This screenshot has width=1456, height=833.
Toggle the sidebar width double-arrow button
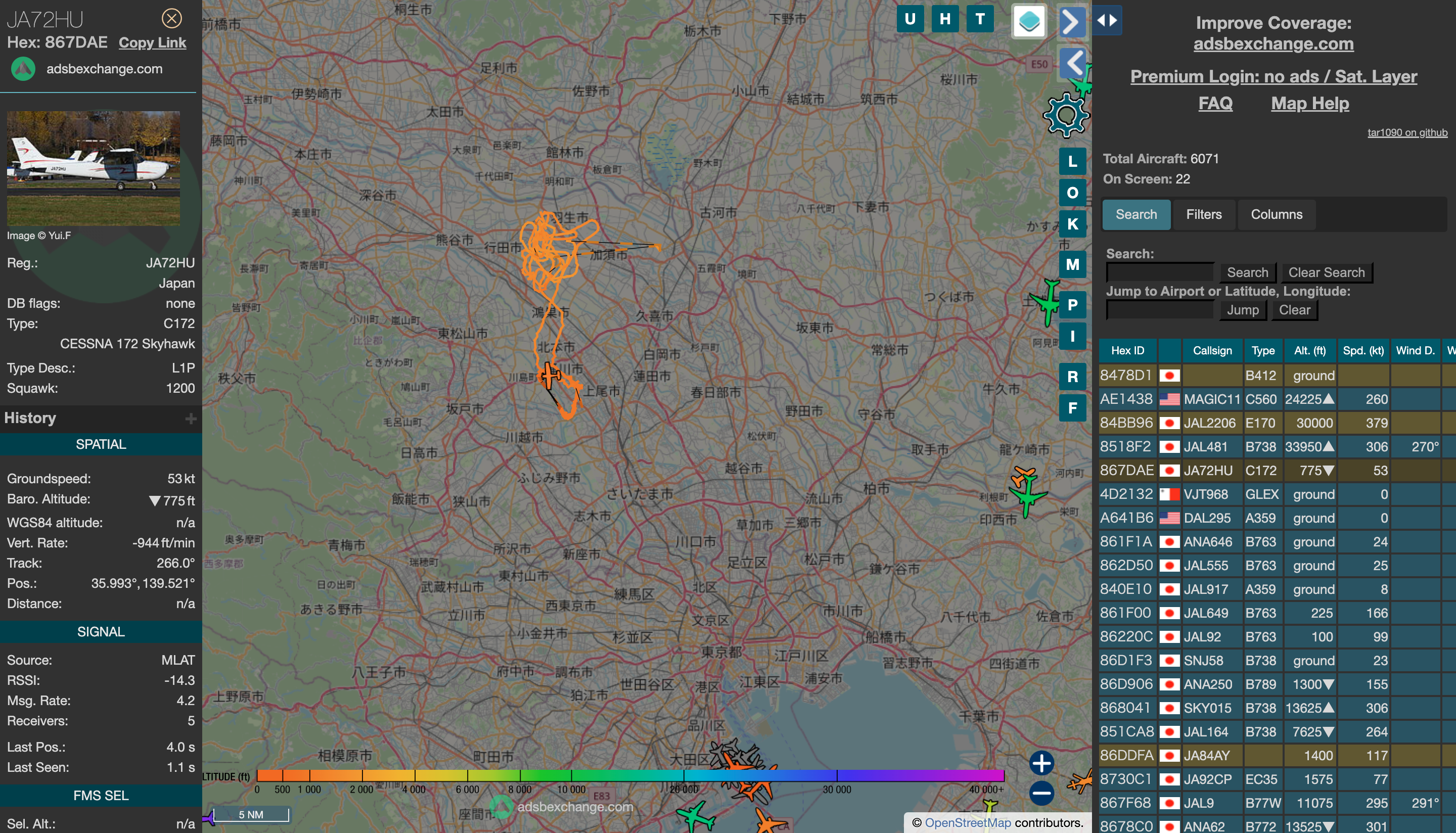coord(1107,21)
